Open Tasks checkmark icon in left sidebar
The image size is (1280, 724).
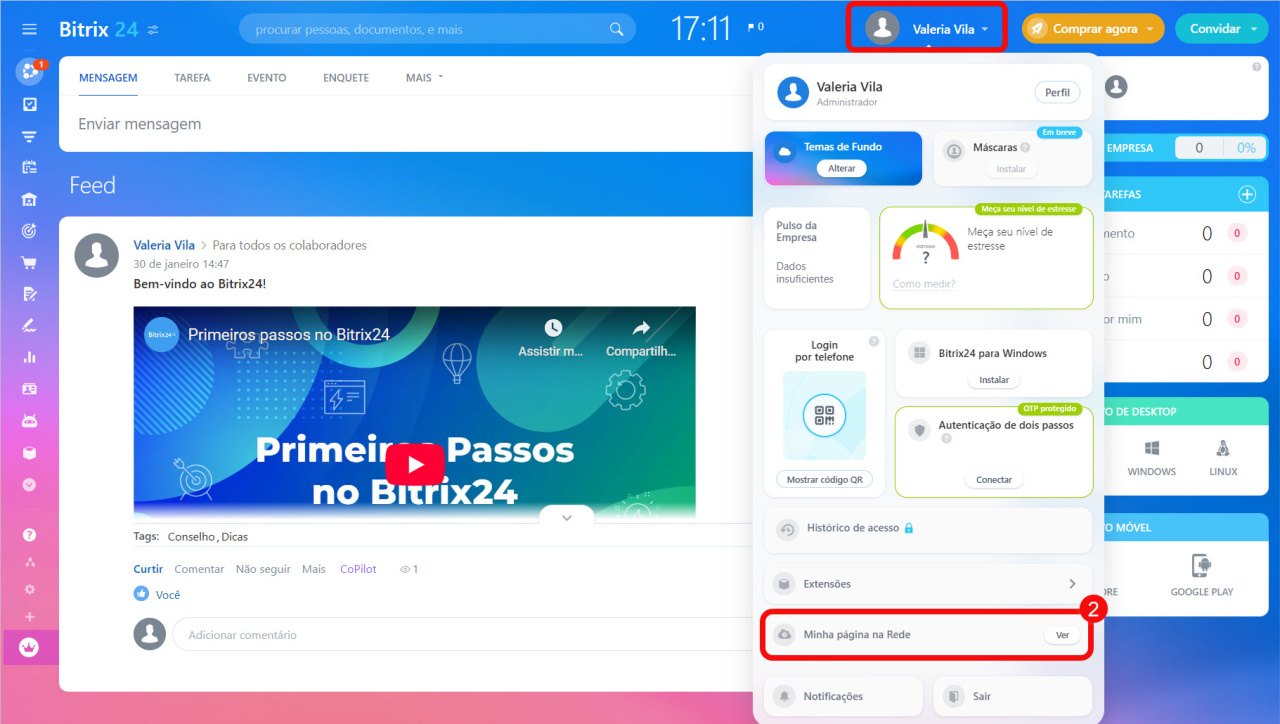[30, 104]
